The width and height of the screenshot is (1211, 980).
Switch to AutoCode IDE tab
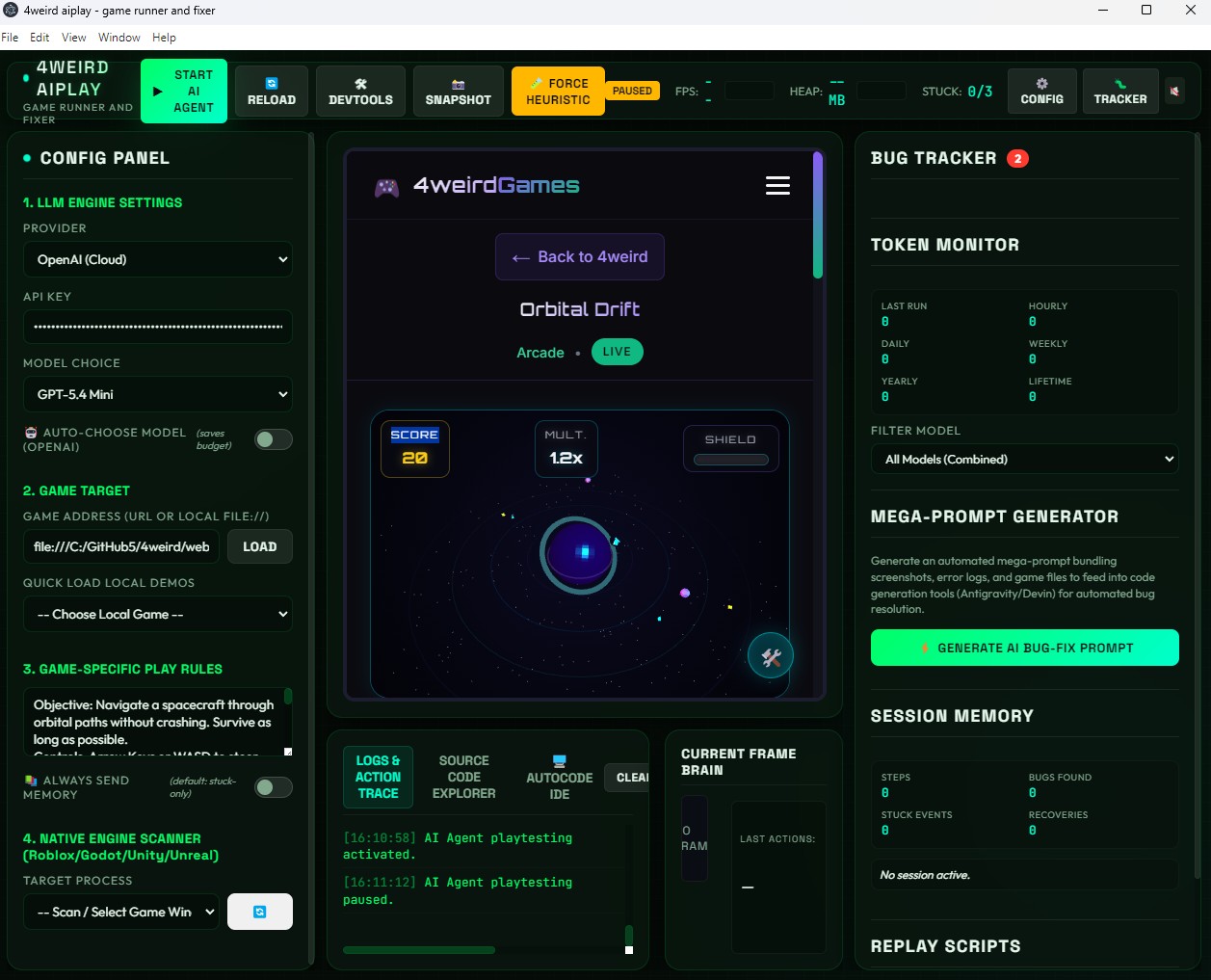(x=560, y=777)
